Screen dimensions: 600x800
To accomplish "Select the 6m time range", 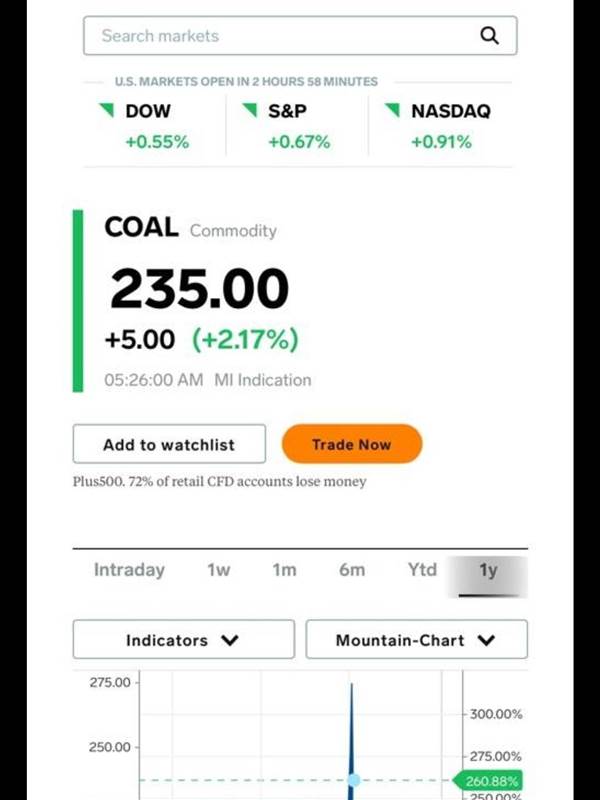I will (352, 570).
